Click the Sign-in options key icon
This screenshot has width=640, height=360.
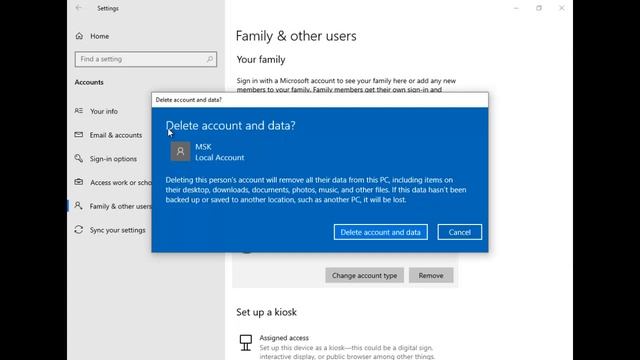click(79, 158)
